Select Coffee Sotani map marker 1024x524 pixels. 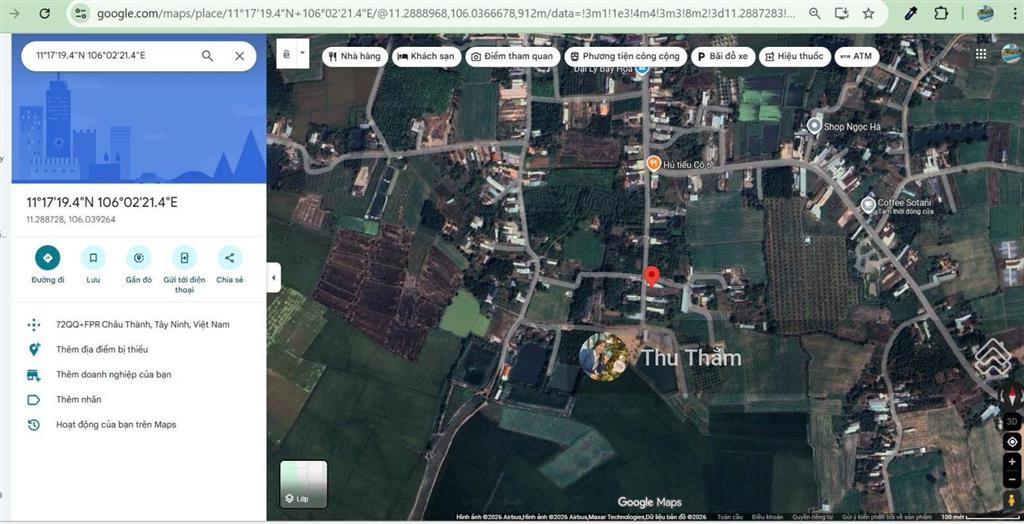[x=868, y=205]
